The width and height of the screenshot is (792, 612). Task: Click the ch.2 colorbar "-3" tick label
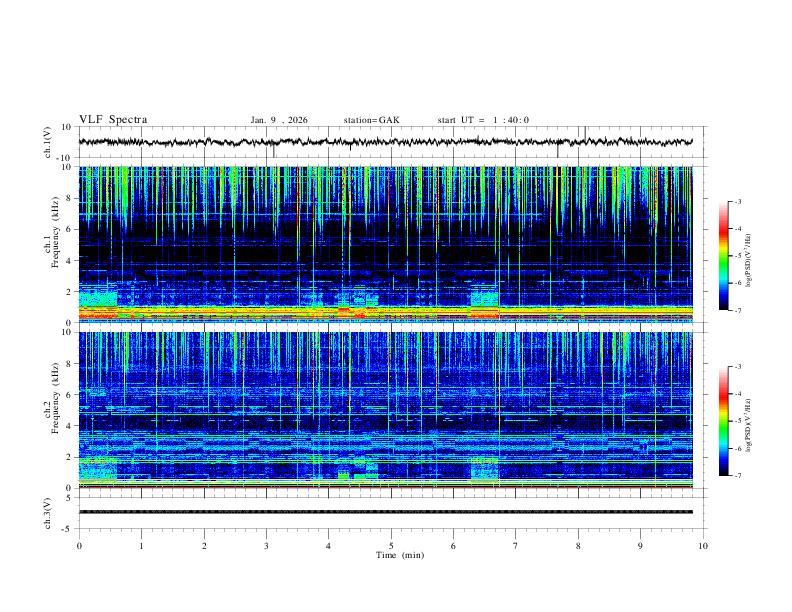737,367
